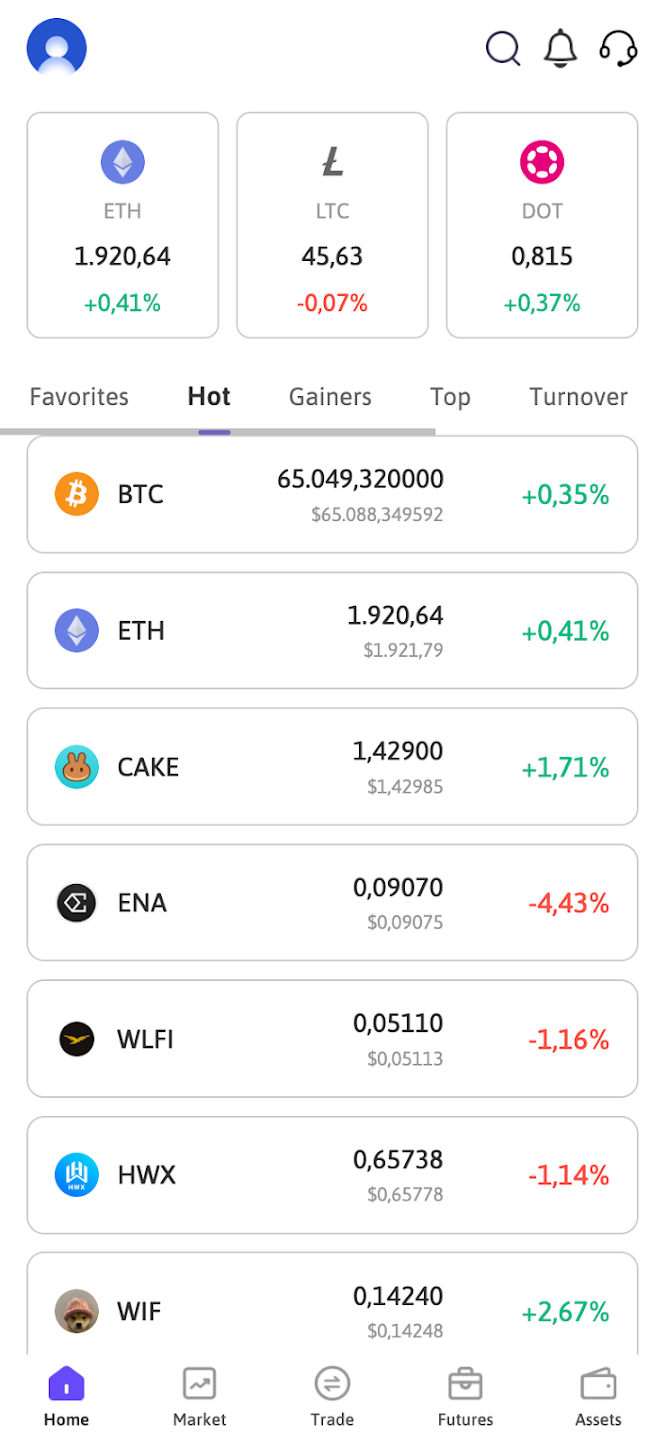
Task: Tap the search magnifier icon
Action: point(503,48)
